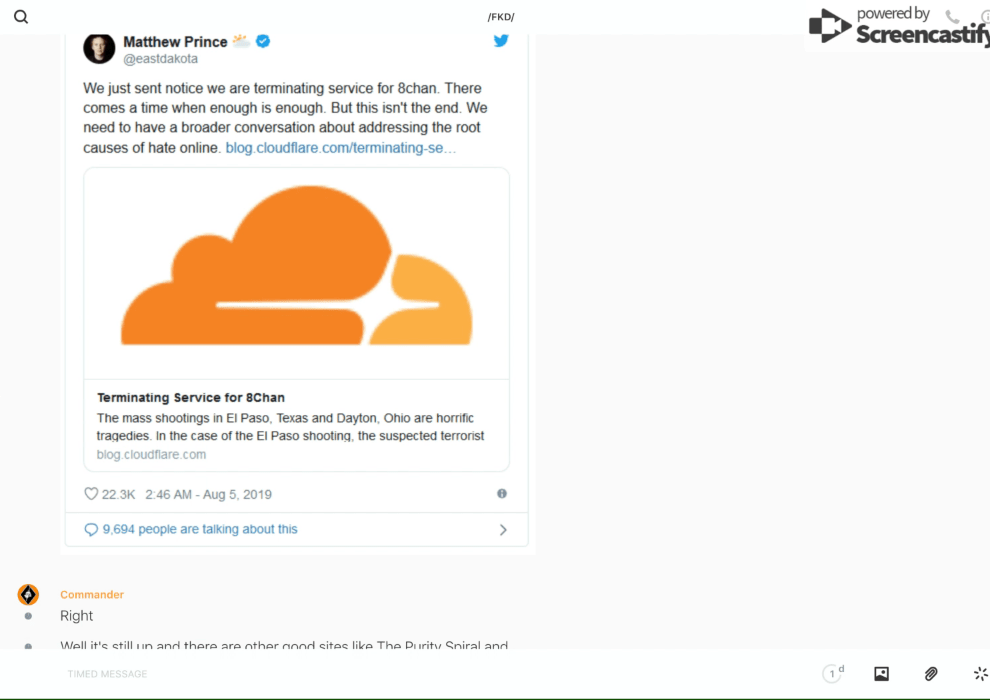Insert an image using the picture icon

(x=881, y=674)
